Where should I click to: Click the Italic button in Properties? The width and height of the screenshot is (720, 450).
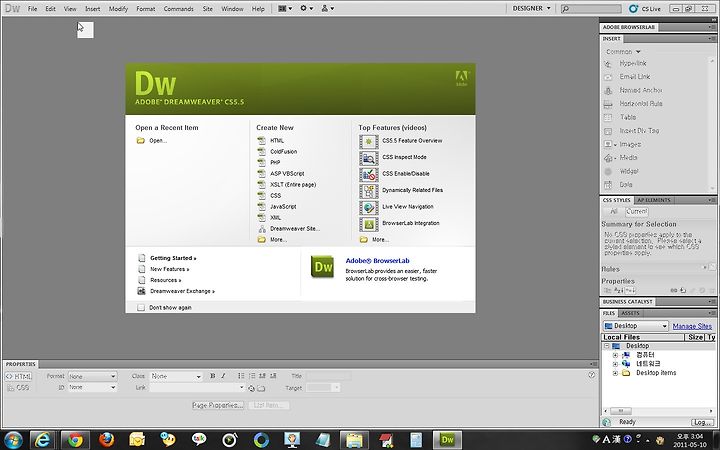(x=223, y=376)
